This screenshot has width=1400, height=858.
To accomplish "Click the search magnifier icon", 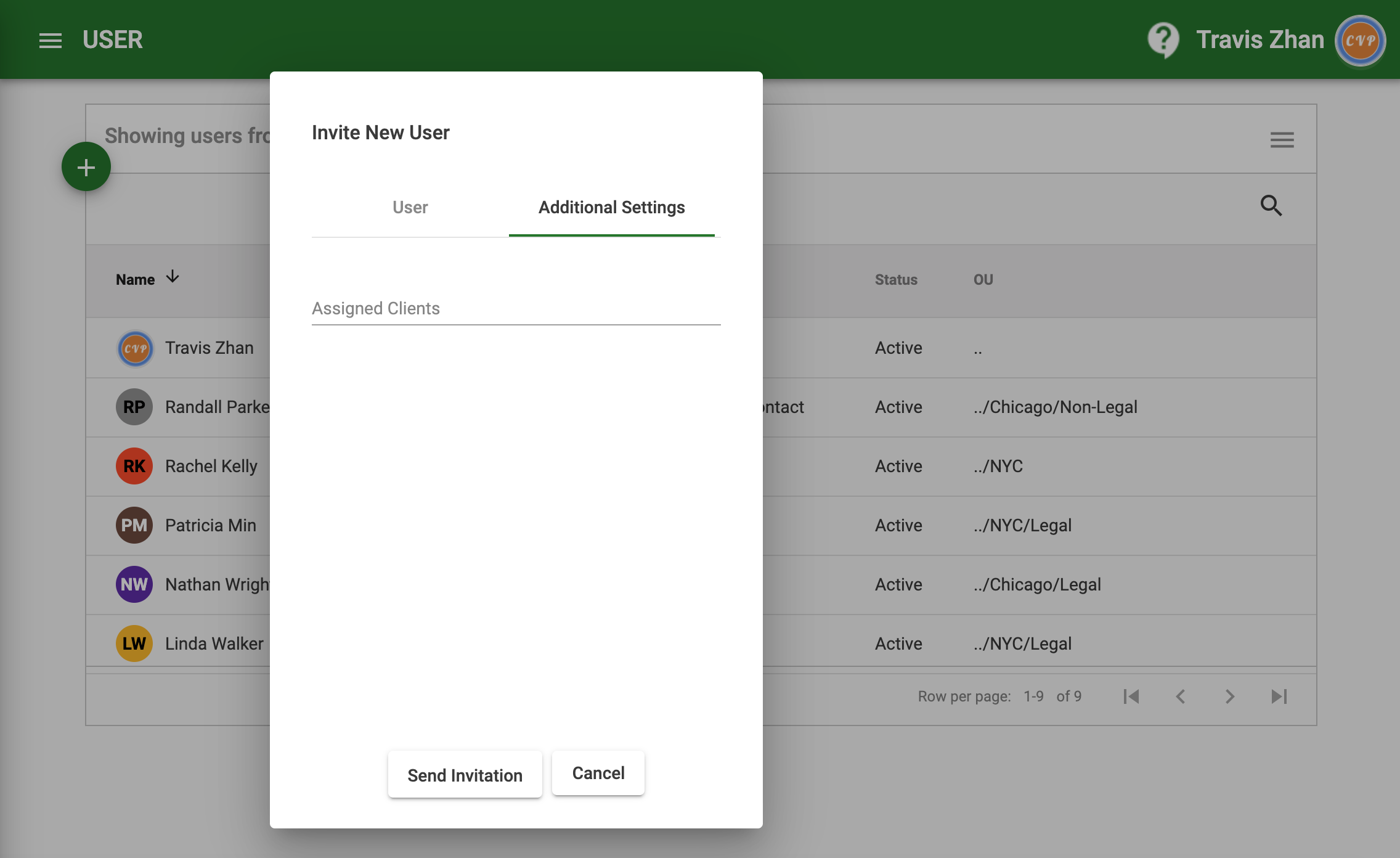I will 1271,205.
